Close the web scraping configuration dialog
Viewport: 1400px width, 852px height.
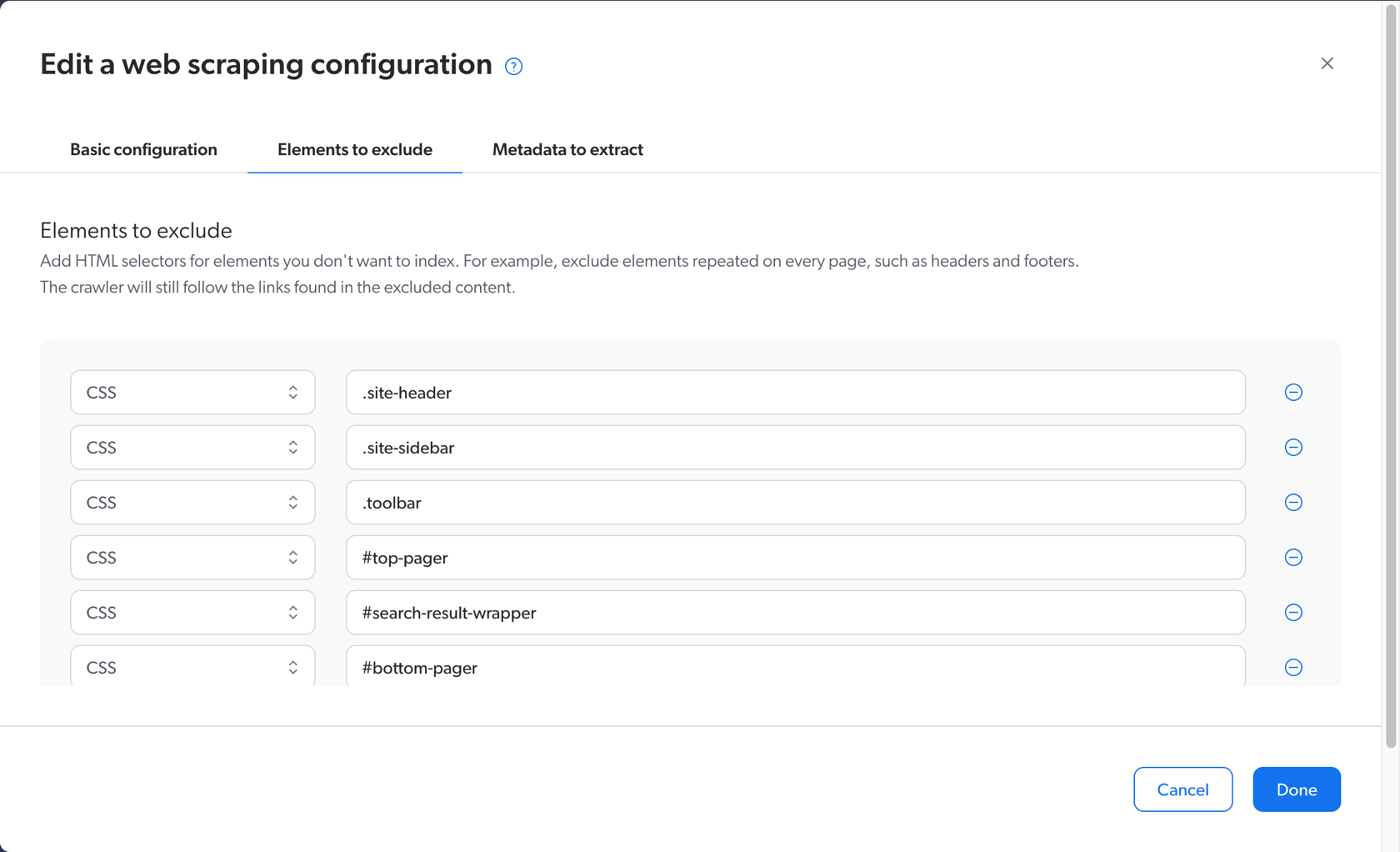(1327, 63)
